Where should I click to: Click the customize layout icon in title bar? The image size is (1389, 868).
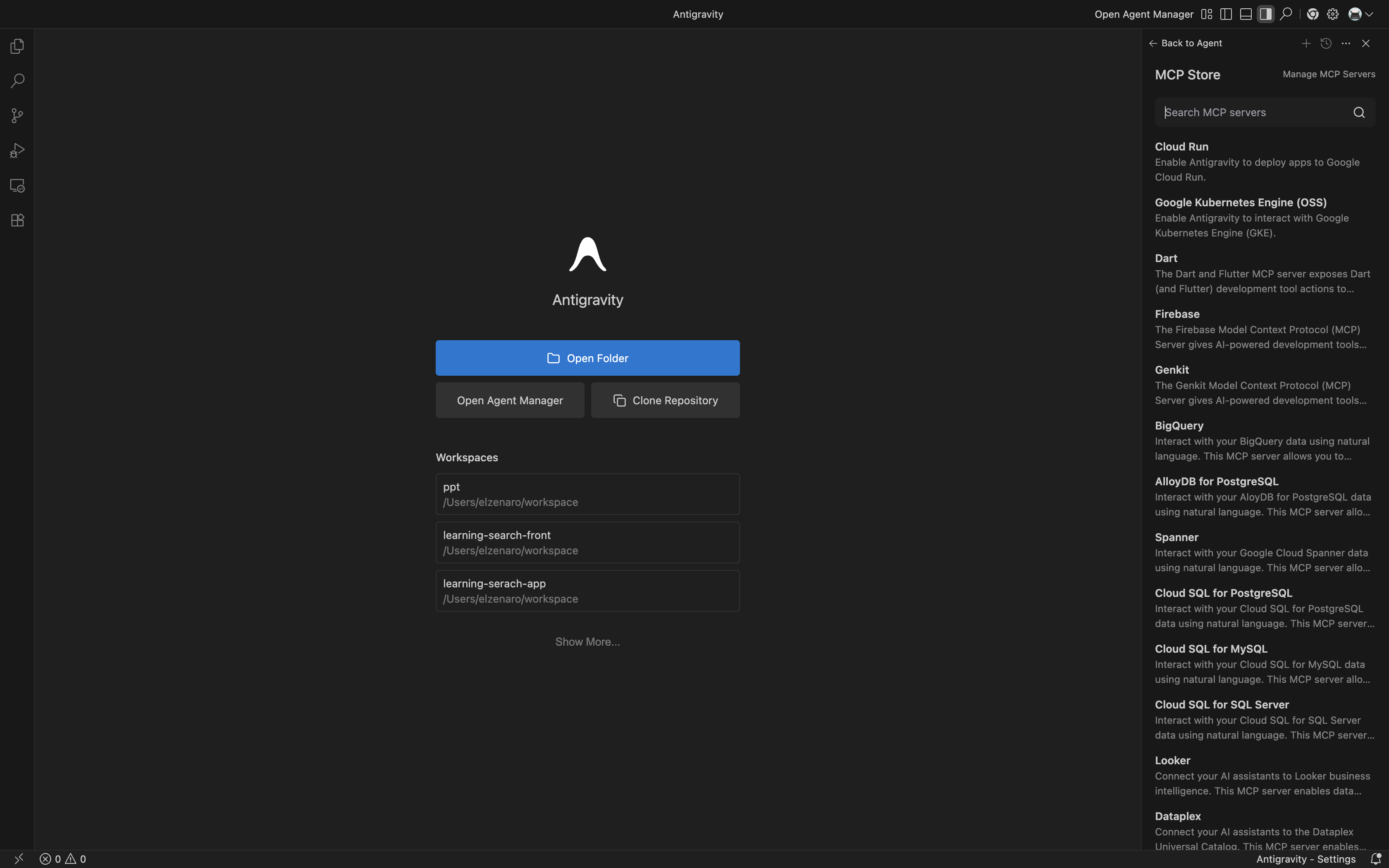coord(1206,14)
